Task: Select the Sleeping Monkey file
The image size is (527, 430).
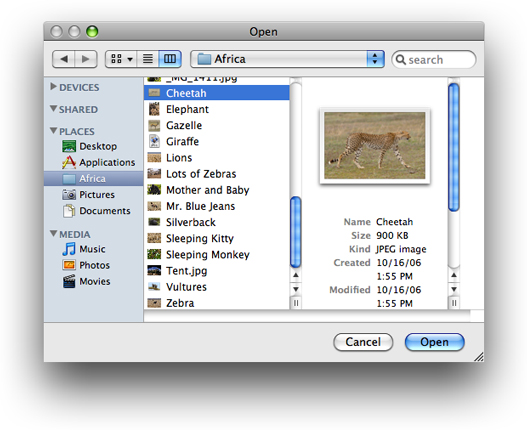Action: point(216,255)
